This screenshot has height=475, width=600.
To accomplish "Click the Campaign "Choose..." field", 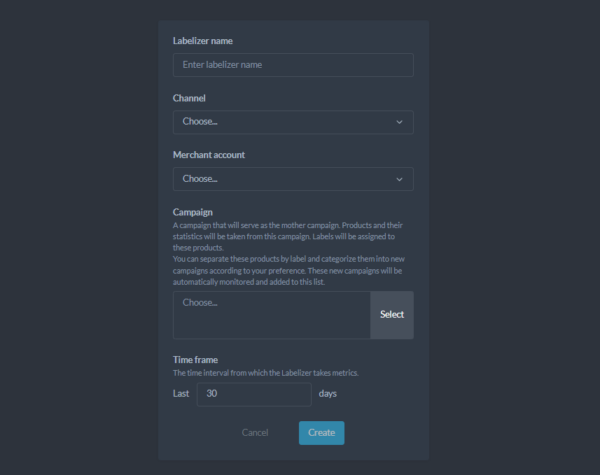I will [x=272, y=315].
